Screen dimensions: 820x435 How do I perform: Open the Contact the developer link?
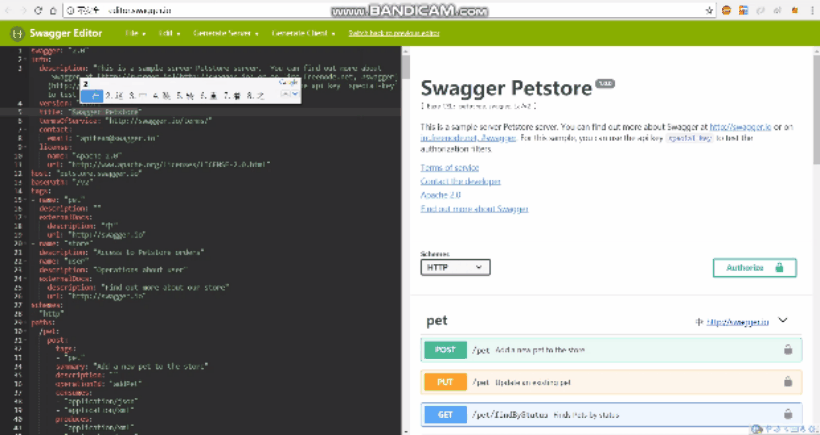(460, 181)
